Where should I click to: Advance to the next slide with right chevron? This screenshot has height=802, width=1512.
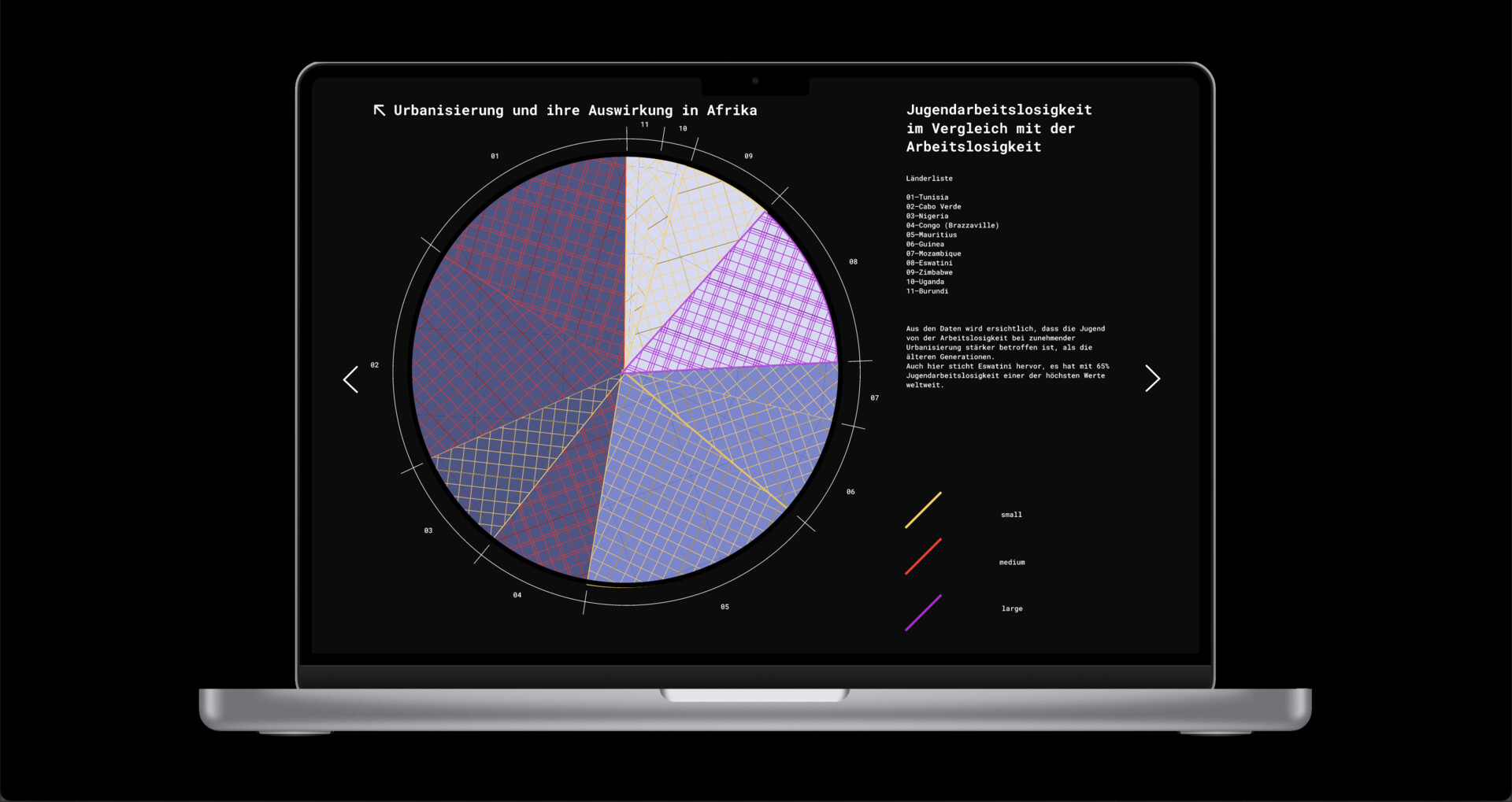click(x=1152, y=379)
